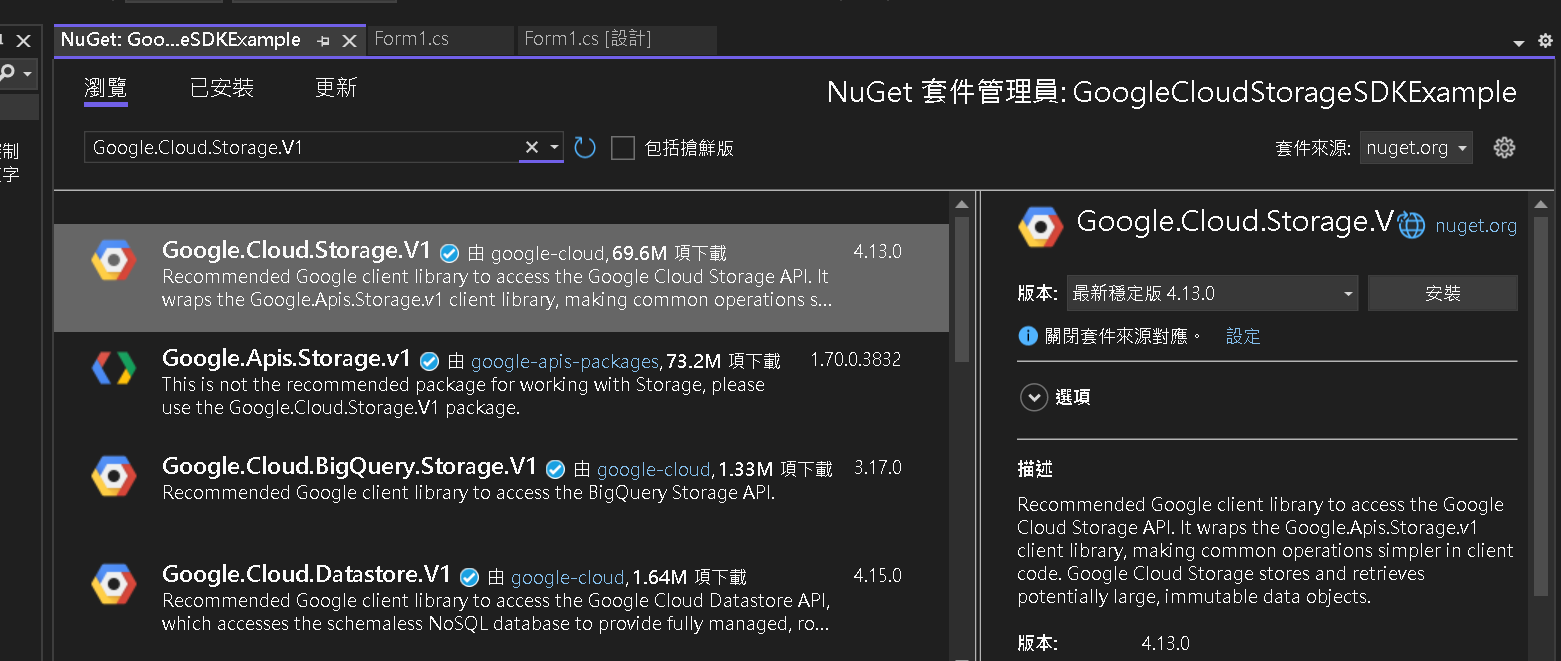Click google-cloud author link for BigQuery package
Viewport: 1561px width, 661px height.
click(654, 469)
